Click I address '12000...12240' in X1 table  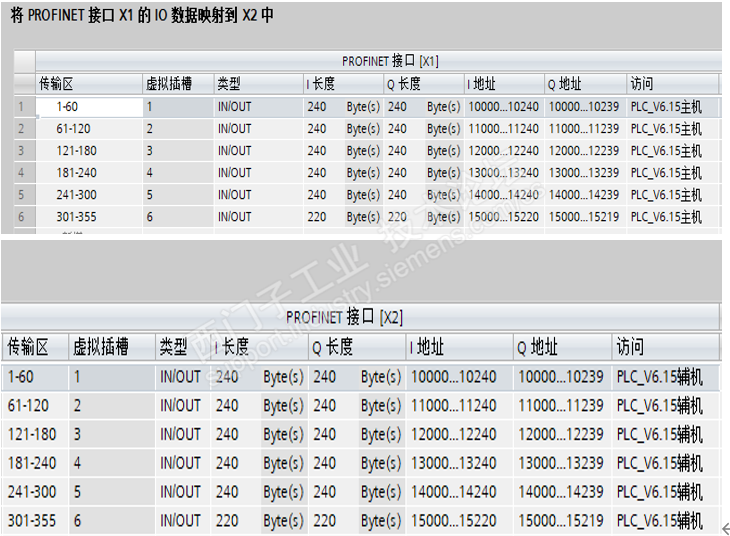point(503,151)
